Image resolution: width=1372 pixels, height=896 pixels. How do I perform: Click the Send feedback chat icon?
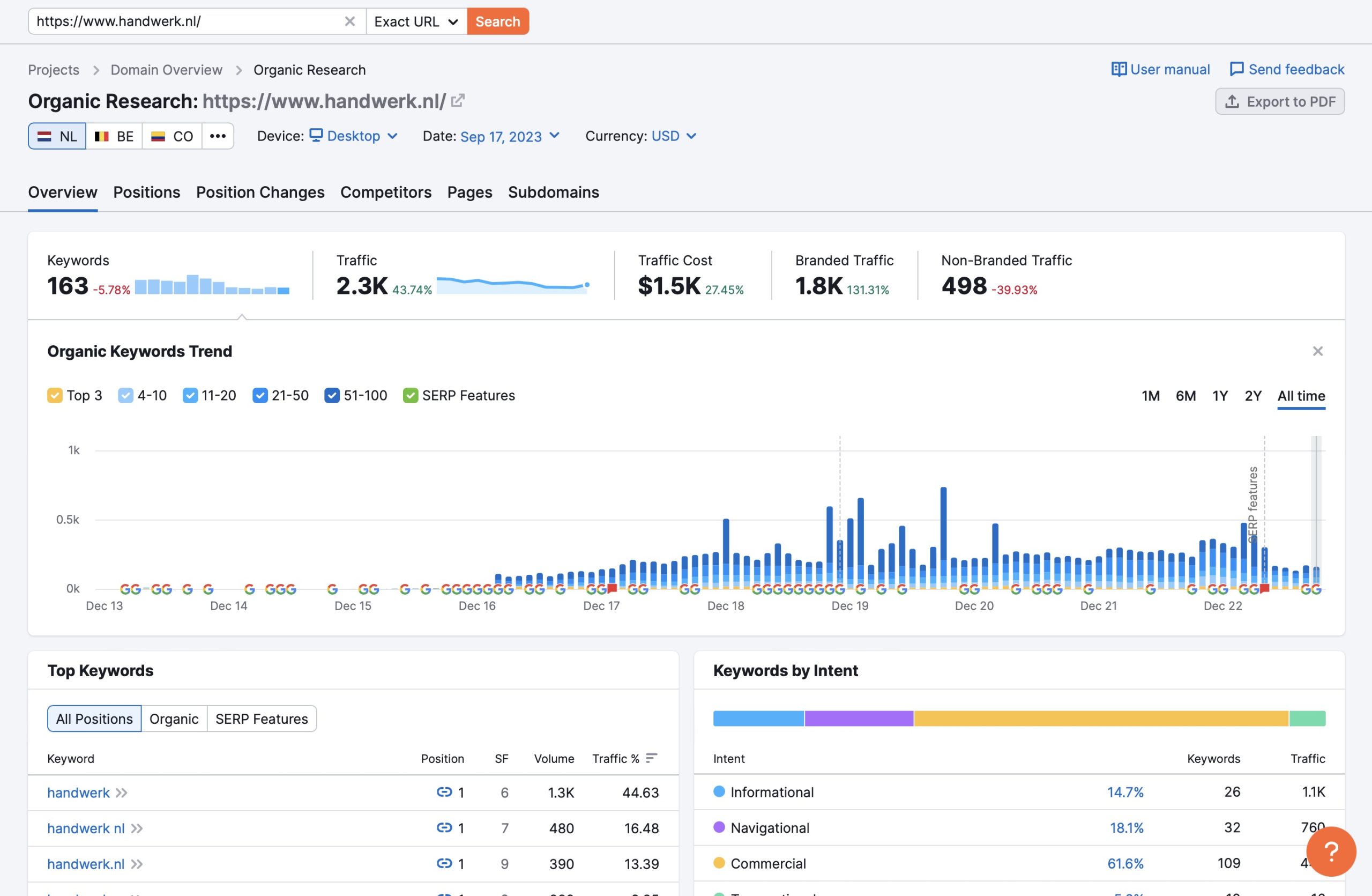(x=1236, y=69)
